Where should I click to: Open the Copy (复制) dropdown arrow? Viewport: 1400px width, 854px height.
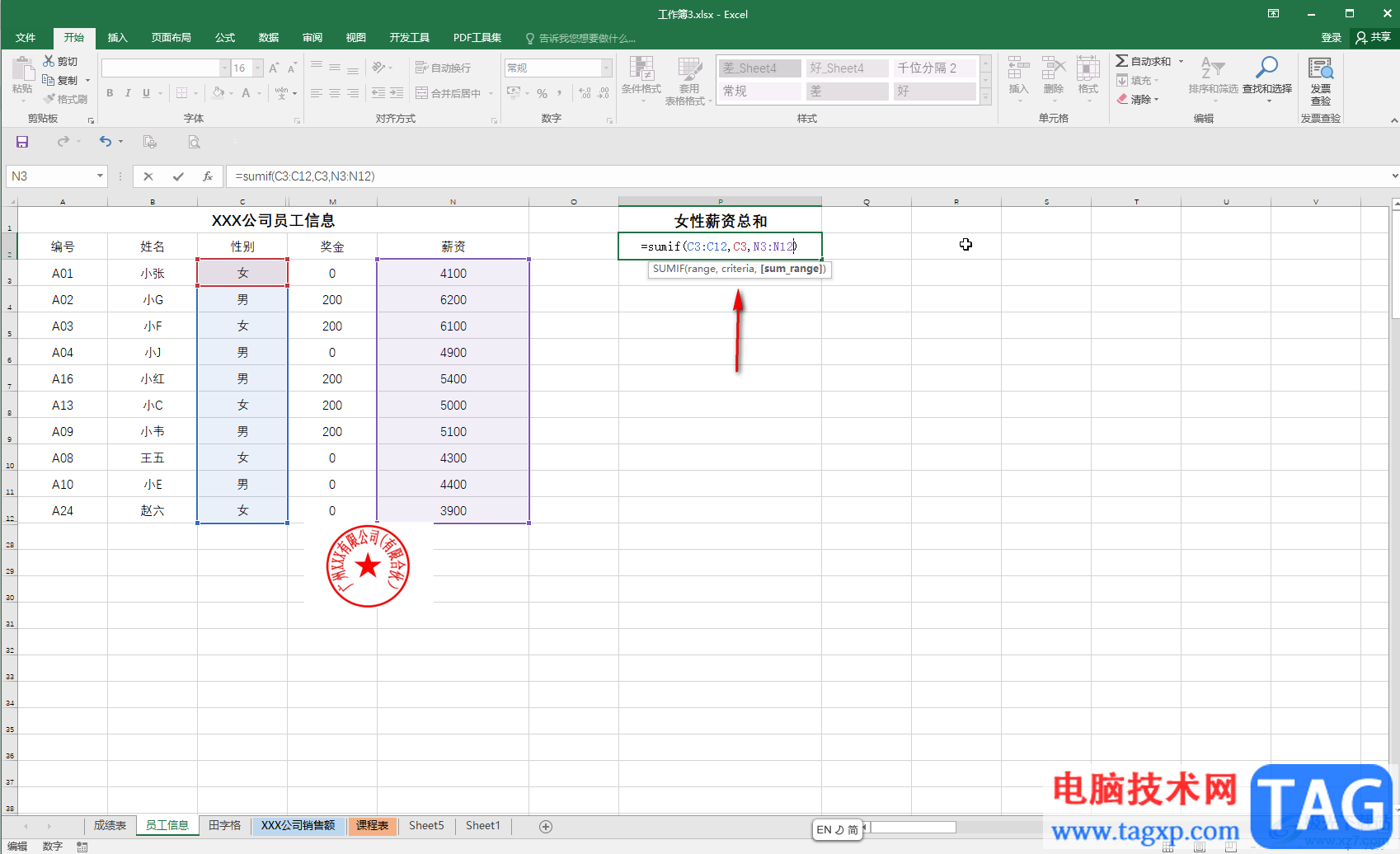[87, 80]
